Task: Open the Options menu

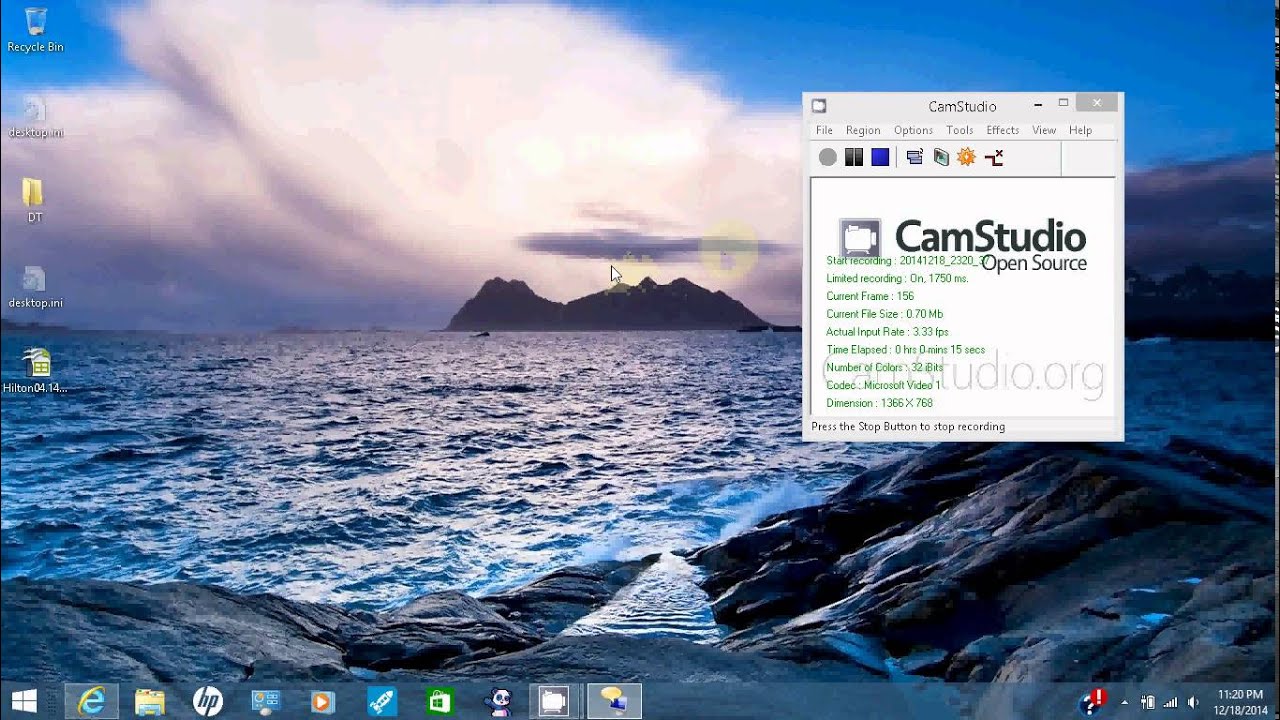Action: pyautogui.click(x=913, y=130)
